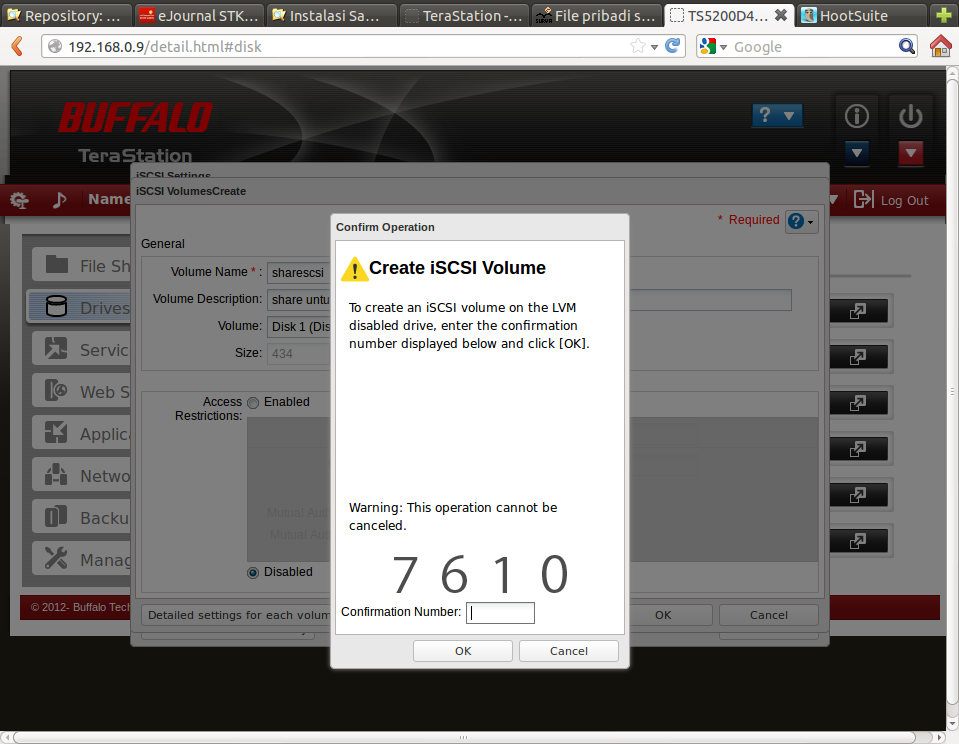
Task: Reload page with browser refresh icon
Action: tap(674, 46)
